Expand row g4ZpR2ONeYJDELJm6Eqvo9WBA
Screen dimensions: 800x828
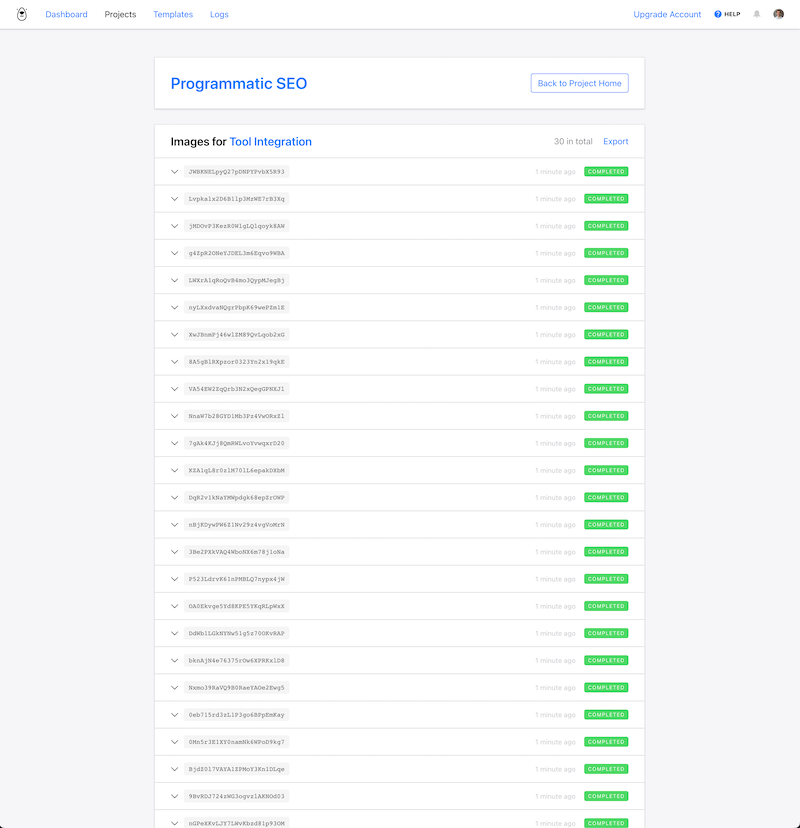point(174,253)
